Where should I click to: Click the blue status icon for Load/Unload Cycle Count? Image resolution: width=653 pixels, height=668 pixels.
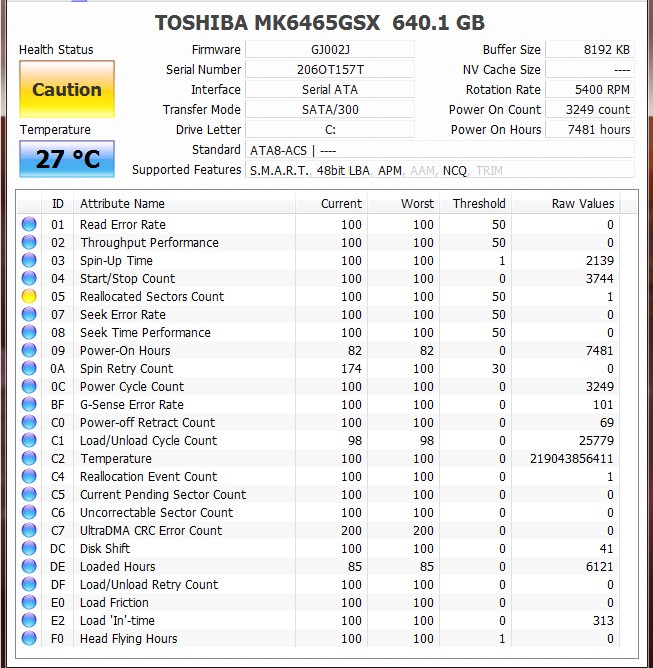click(29, 440)
